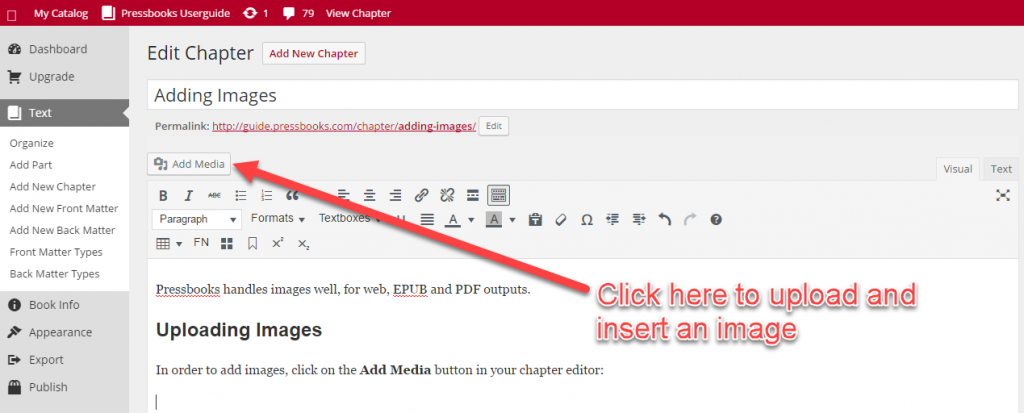
Task: Open My Catalog in admin bar
Action: pyautogui.click(x=61, y=13)
